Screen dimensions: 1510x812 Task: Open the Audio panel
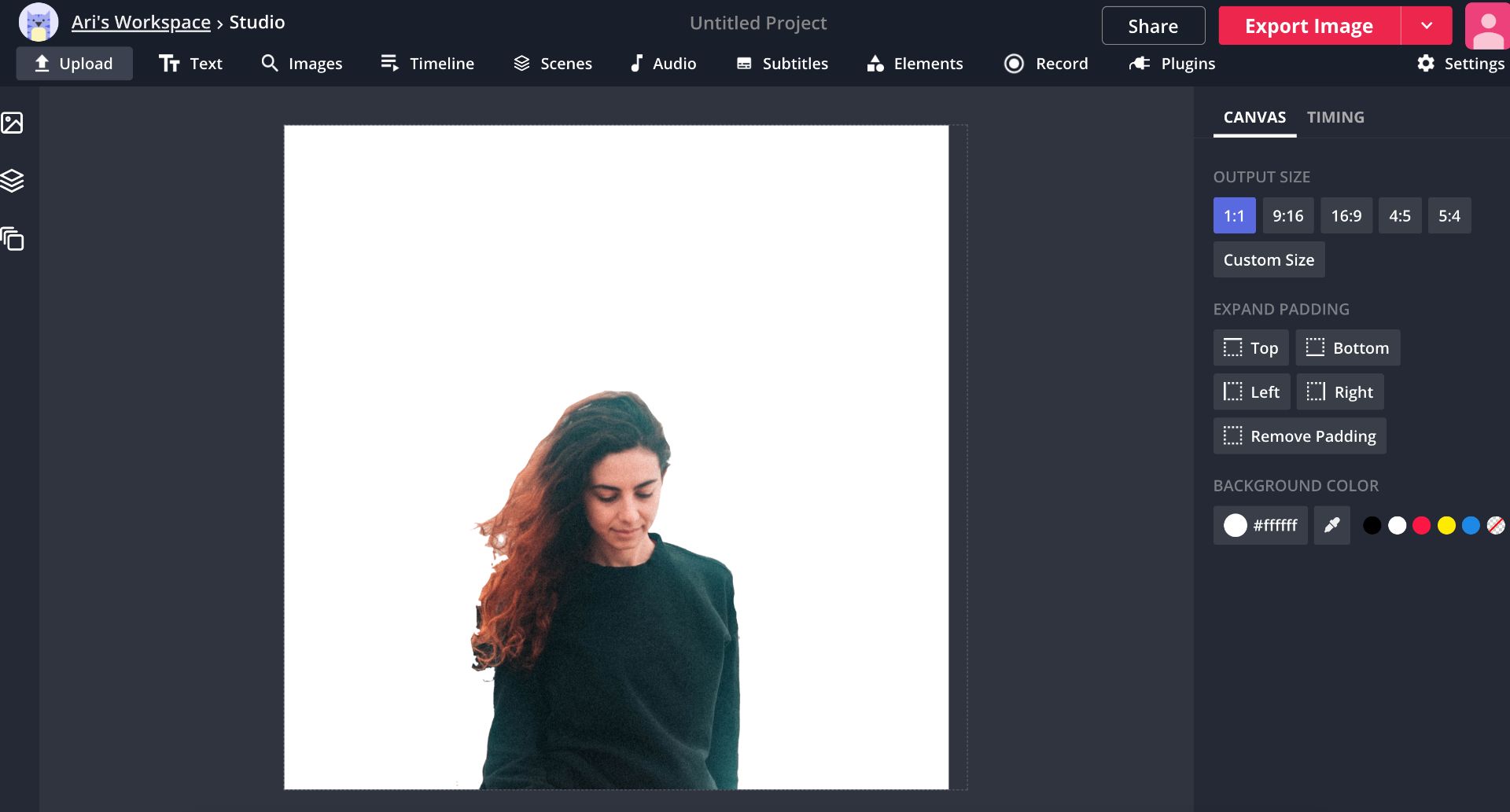(662, 63)
